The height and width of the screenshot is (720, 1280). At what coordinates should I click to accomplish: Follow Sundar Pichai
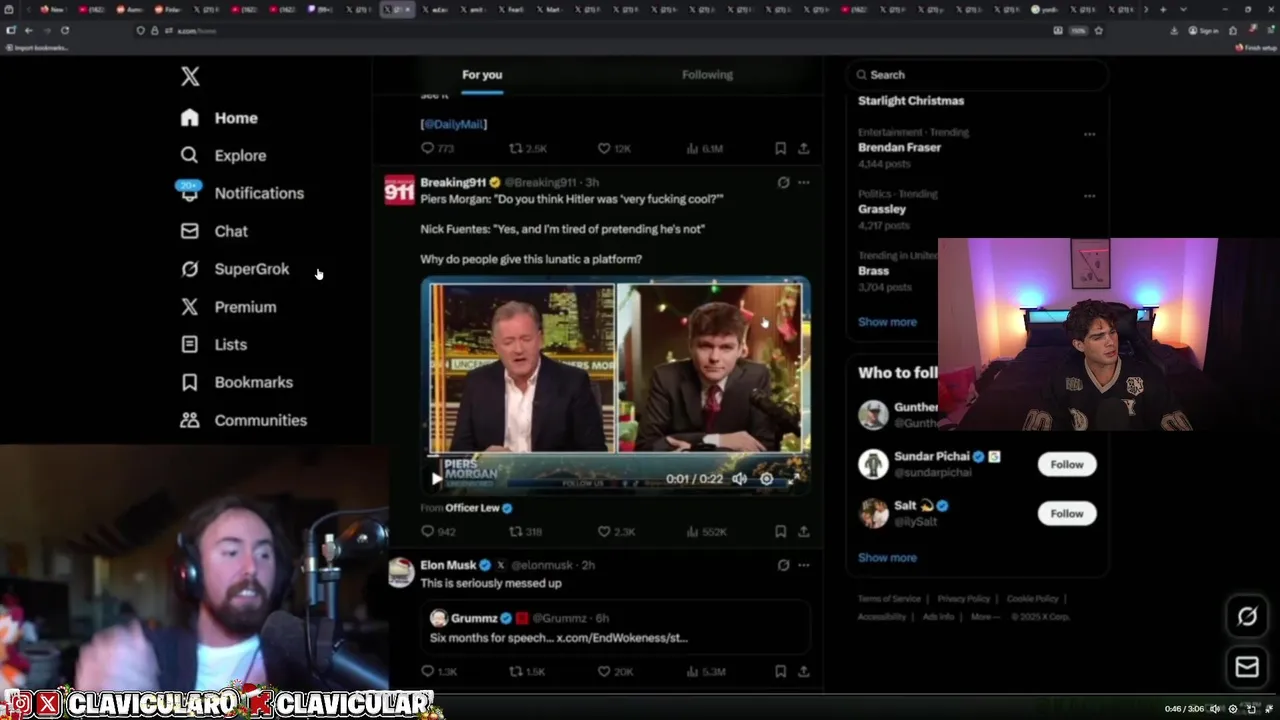pos(1066,464)
